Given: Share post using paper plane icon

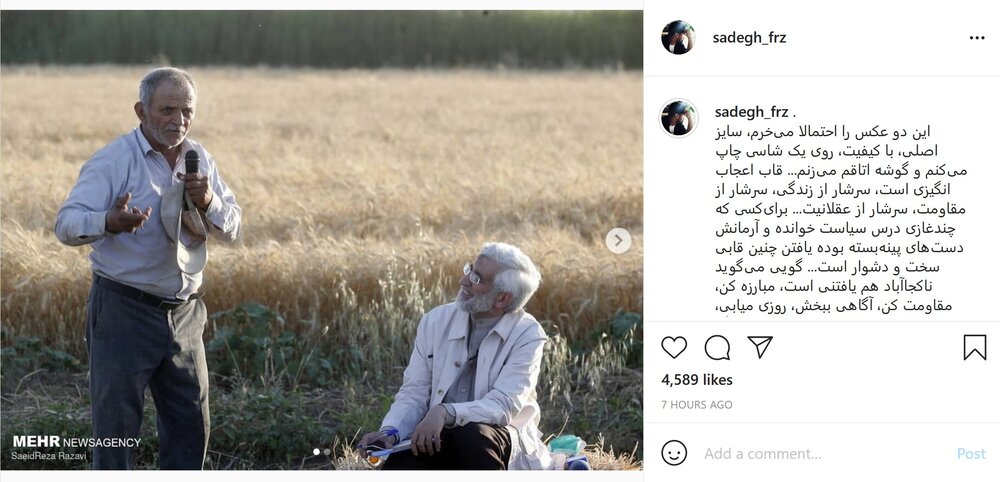Looking at the screenshot, I should point(760,347).
